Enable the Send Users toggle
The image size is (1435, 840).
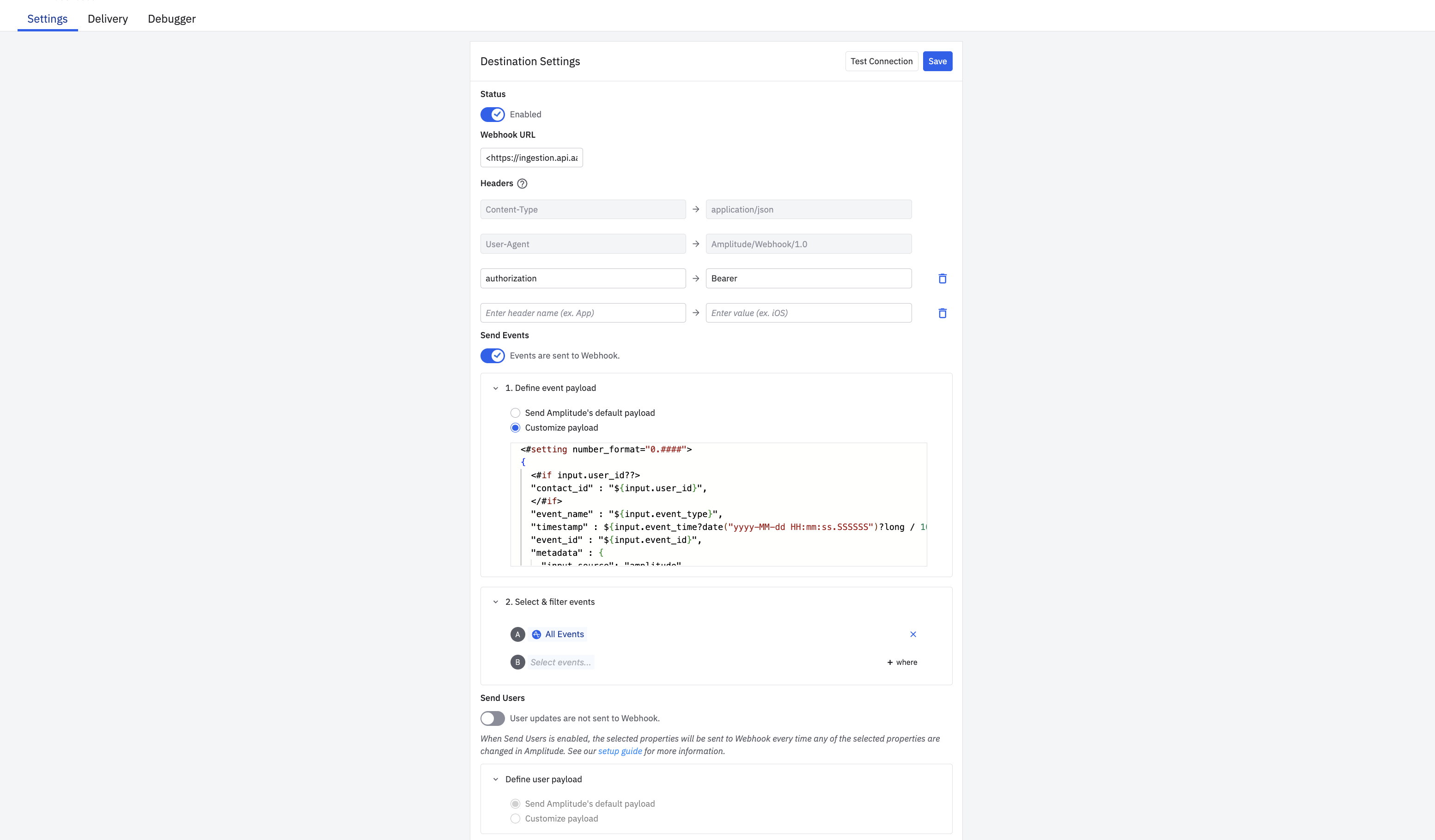pos(493,718)
